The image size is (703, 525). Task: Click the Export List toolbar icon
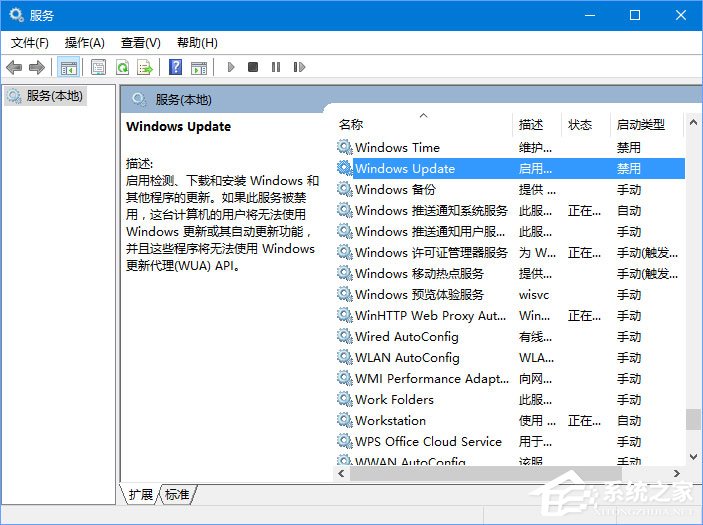[145, 68]
